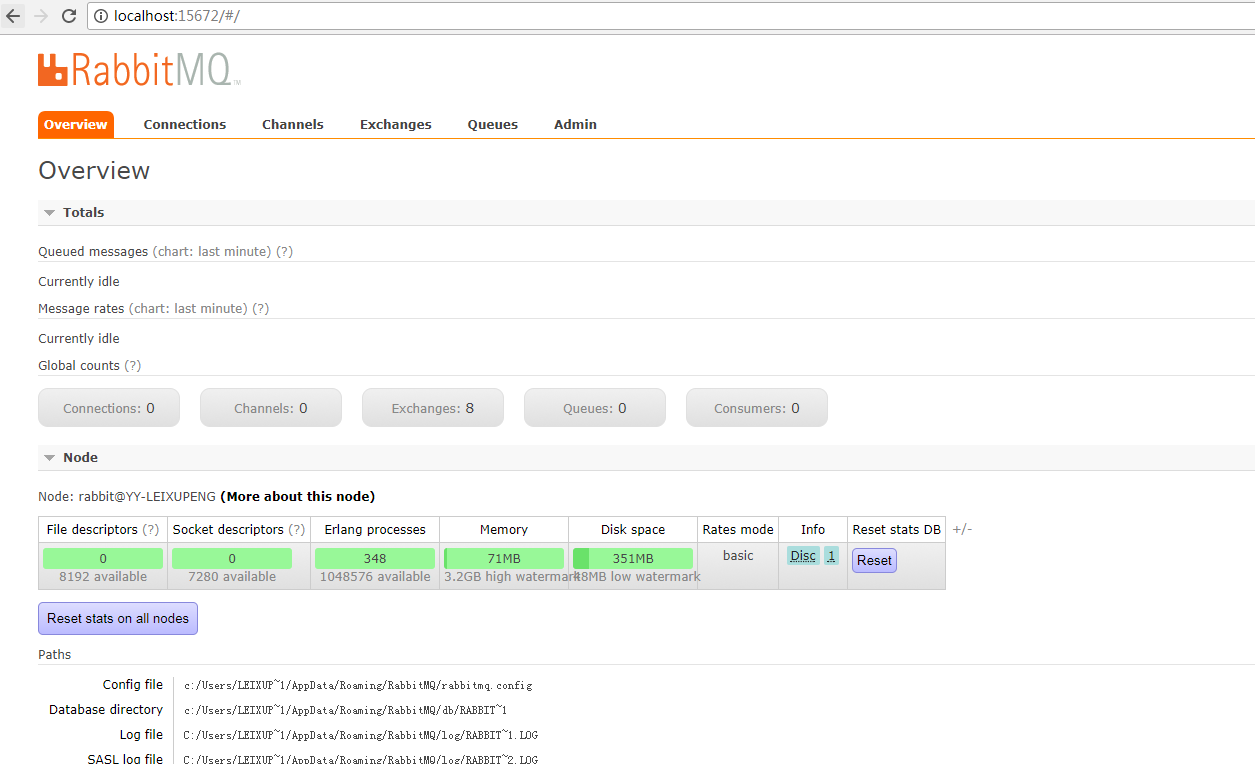Viewport: 1255px width, 764px height.
Task: Click the Connections: 0 count button
Action: [x=109, y=408]
